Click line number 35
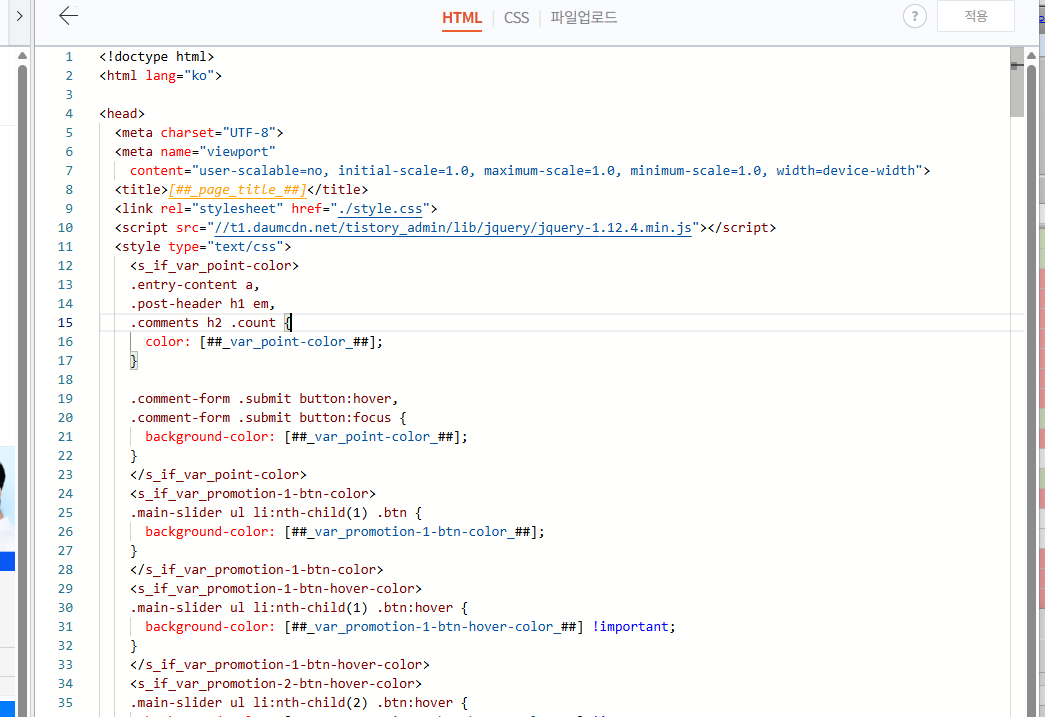 65,702
